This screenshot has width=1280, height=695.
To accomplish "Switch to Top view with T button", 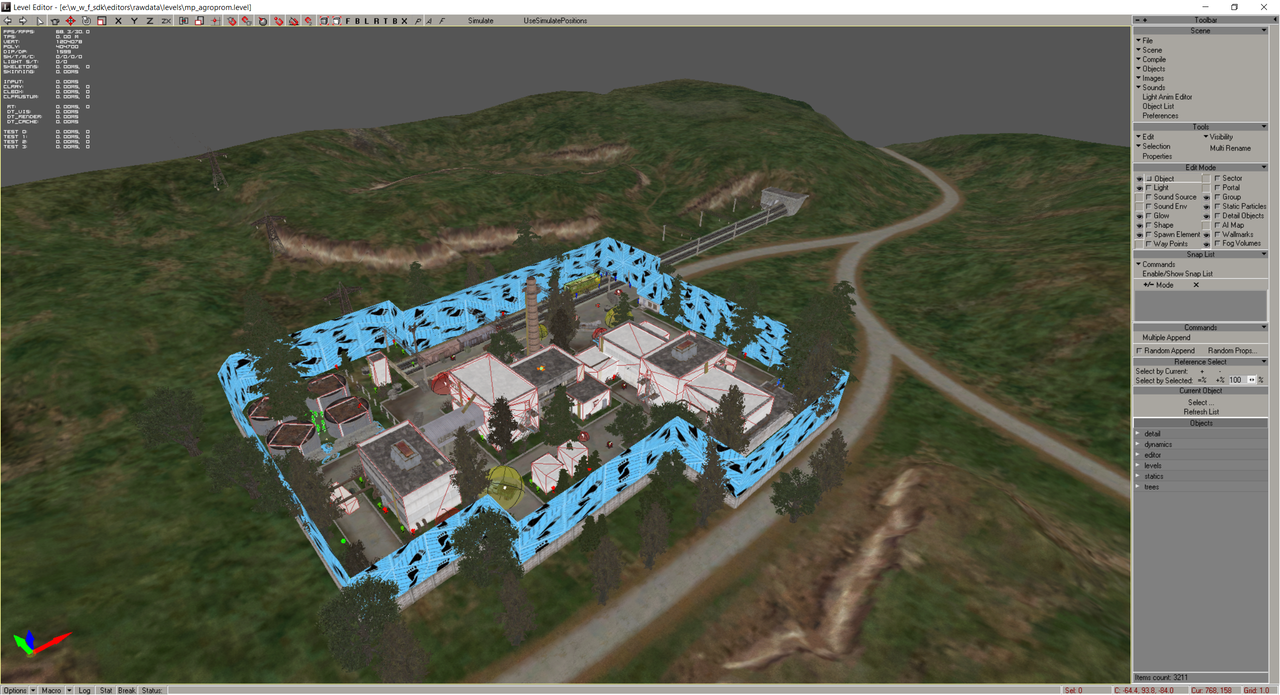I will pyautogui.click(x=386, y=20).
